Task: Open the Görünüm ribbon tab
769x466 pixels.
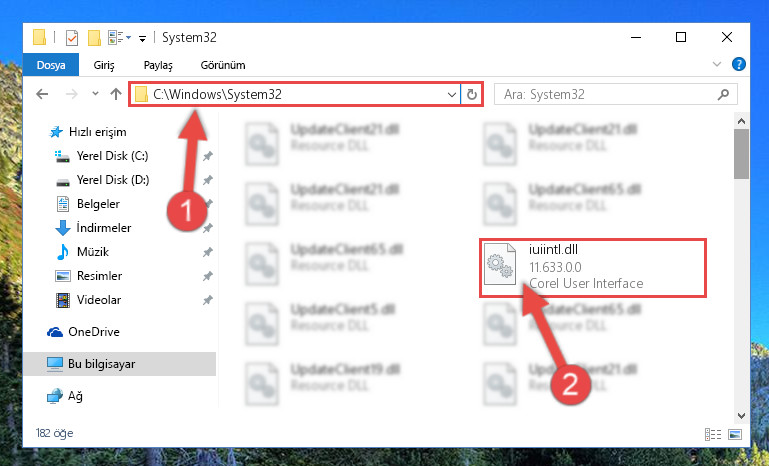Action: [x=223, y=65]
